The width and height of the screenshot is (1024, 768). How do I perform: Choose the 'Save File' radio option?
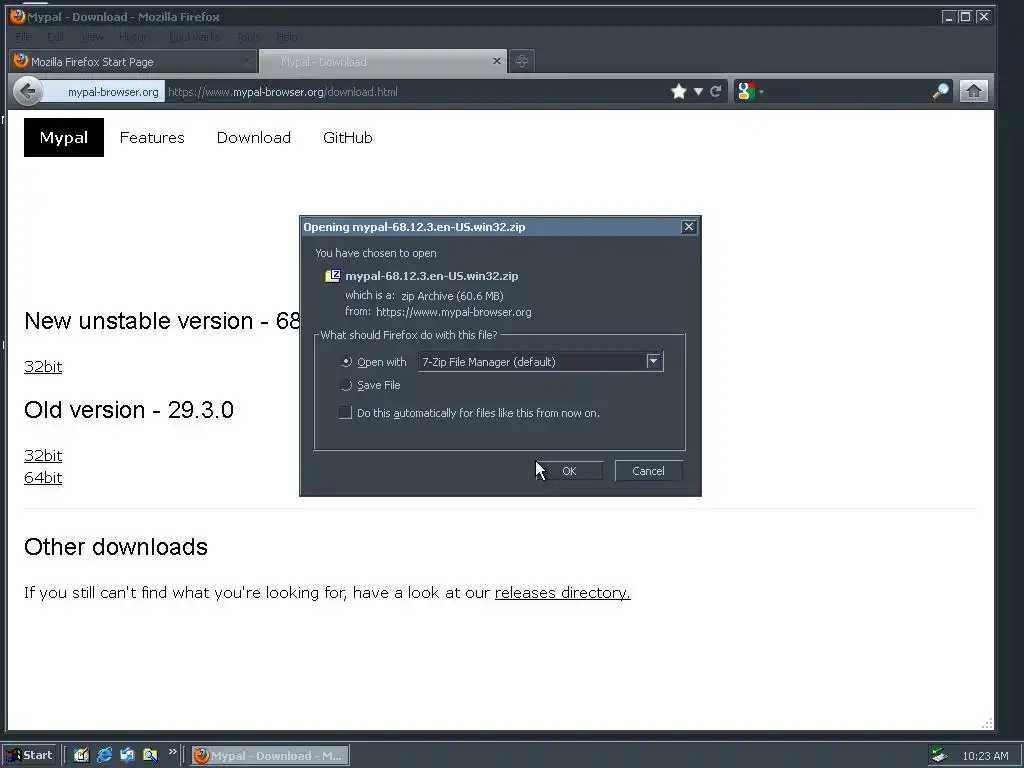pyautogui.click(x=347, y=385)
